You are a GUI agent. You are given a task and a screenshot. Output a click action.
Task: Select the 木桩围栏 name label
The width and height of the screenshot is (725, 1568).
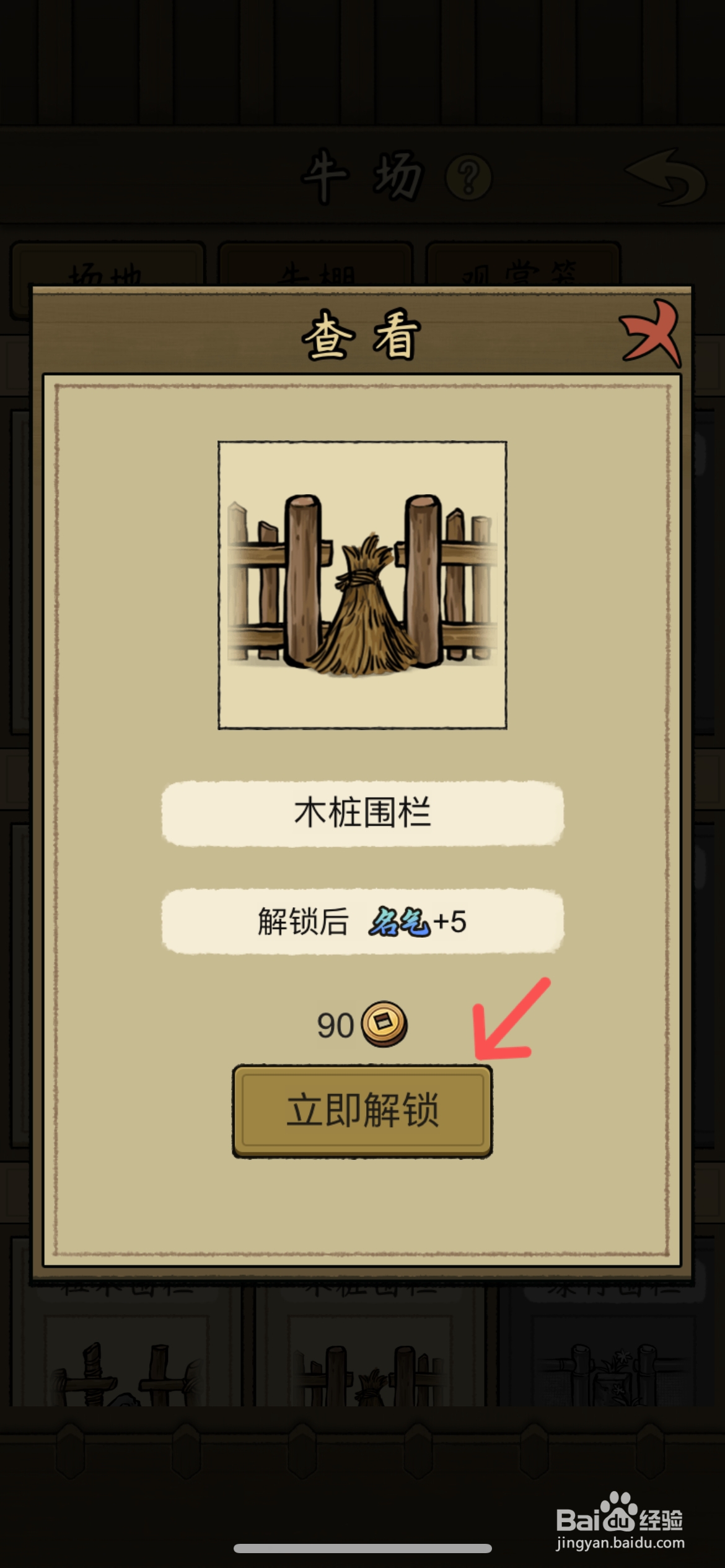coord(362,813)
